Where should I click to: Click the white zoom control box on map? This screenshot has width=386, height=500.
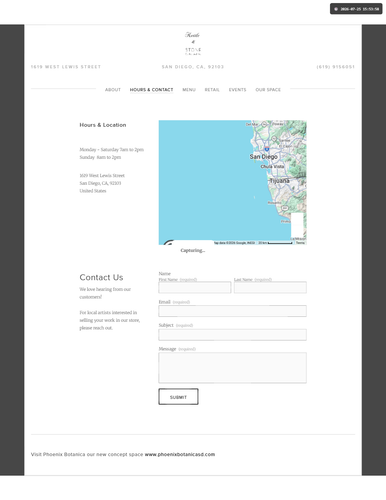click(297, 225)
